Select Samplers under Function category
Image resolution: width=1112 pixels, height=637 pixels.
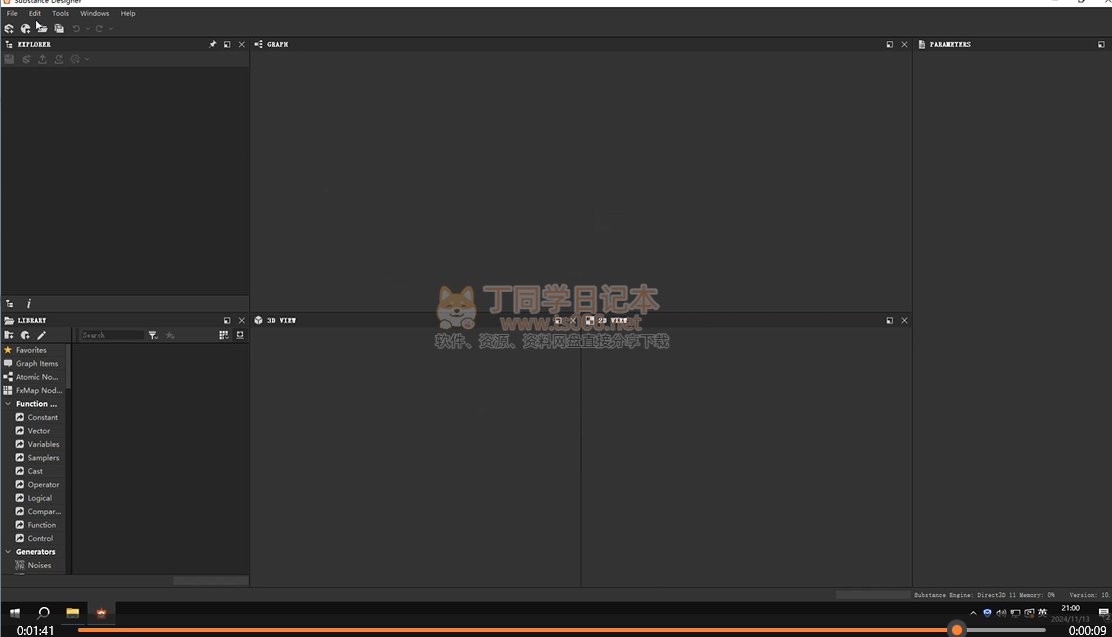point(39,458)
